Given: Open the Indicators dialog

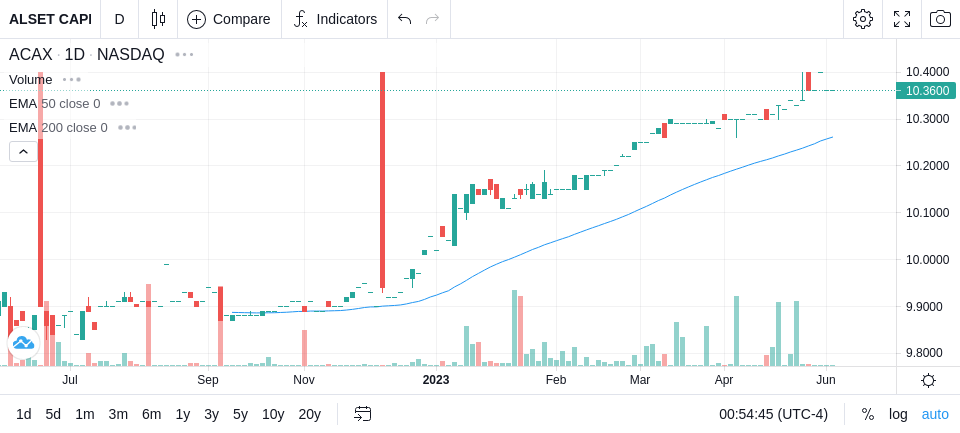Looking at the screenshot, I should [x=335, y=19].
